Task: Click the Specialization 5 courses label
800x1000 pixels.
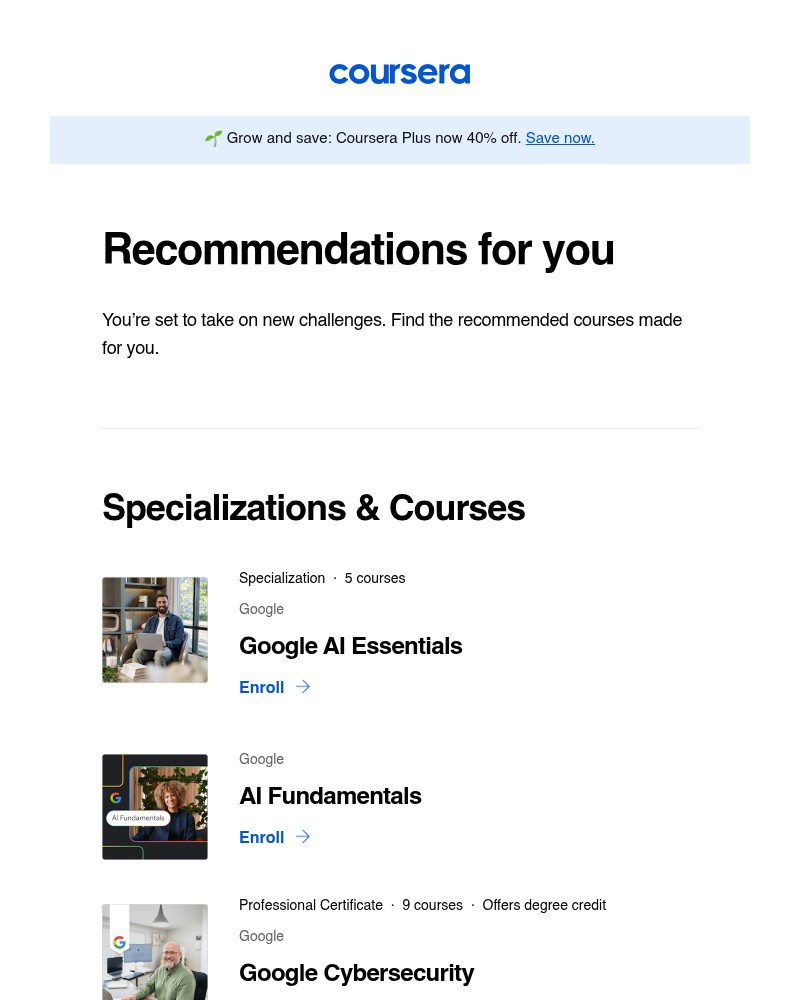Action: point(322,578)
